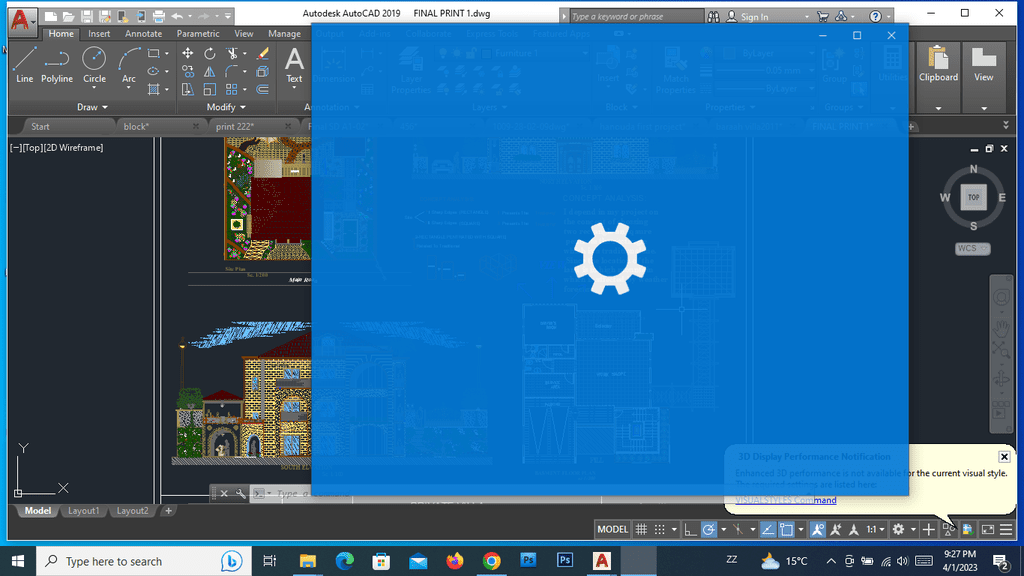Select the Mirror tool
The image size is (1024, 576).
(x=210, y=71)
